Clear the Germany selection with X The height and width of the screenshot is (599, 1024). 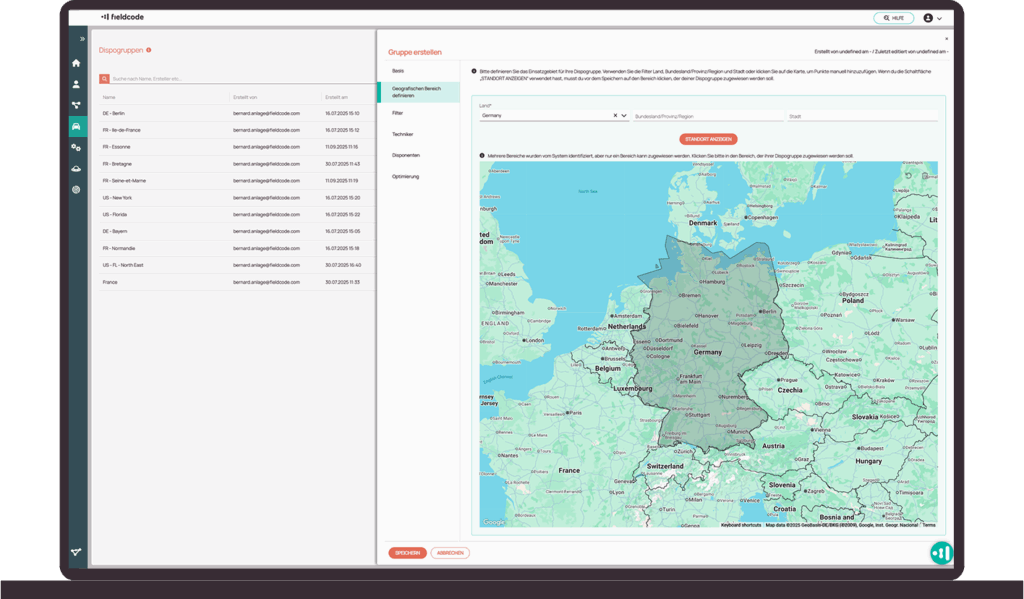(615, 116)
